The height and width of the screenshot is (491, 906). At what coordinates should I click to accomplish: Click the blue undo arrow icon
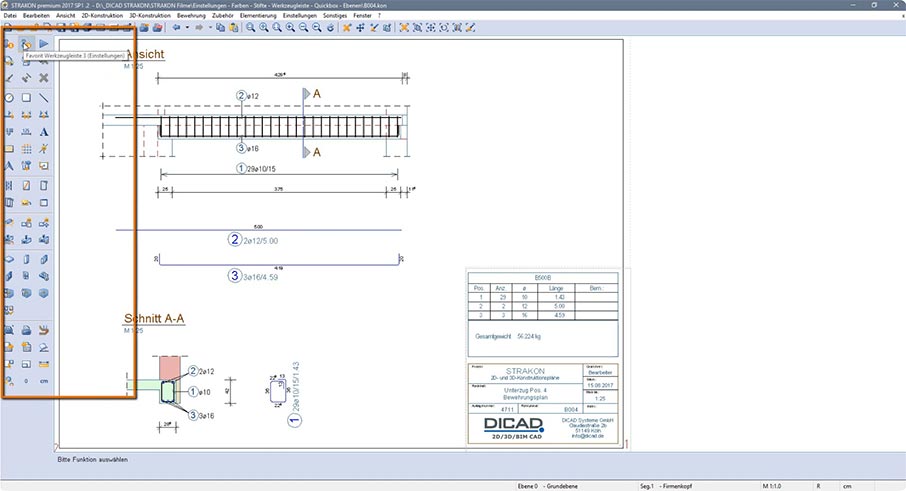(x=177, y=28)
